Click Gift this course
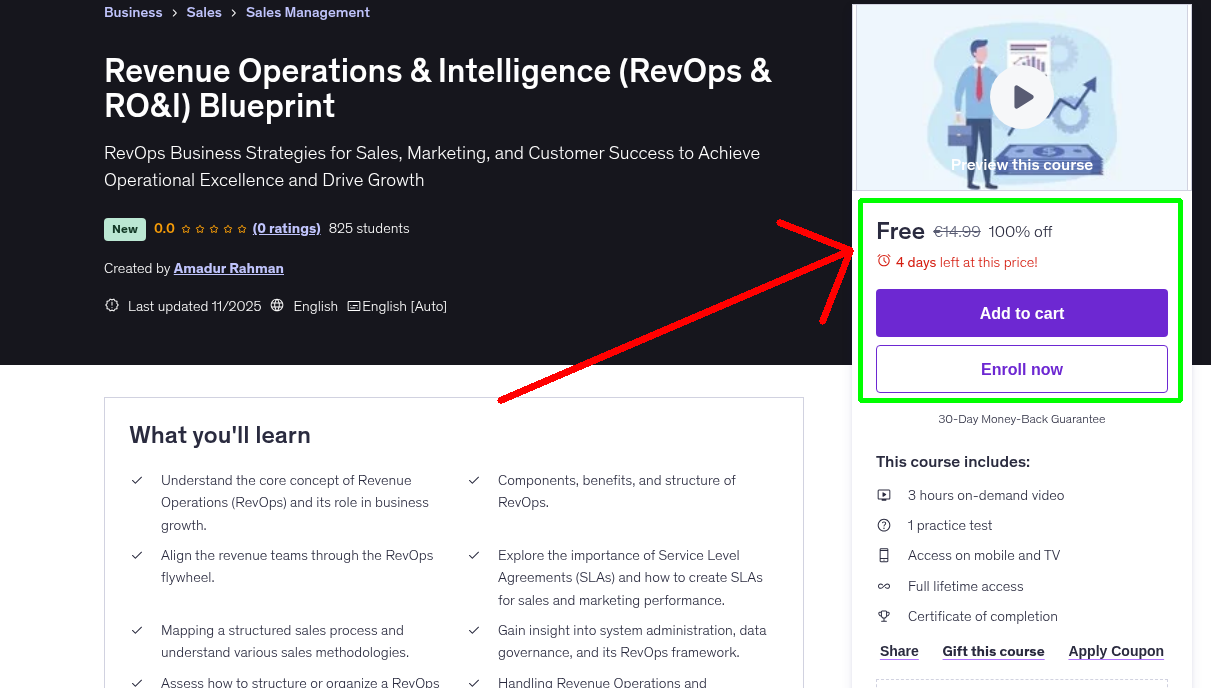This screenshot has width=1211, height=688. 993,651
